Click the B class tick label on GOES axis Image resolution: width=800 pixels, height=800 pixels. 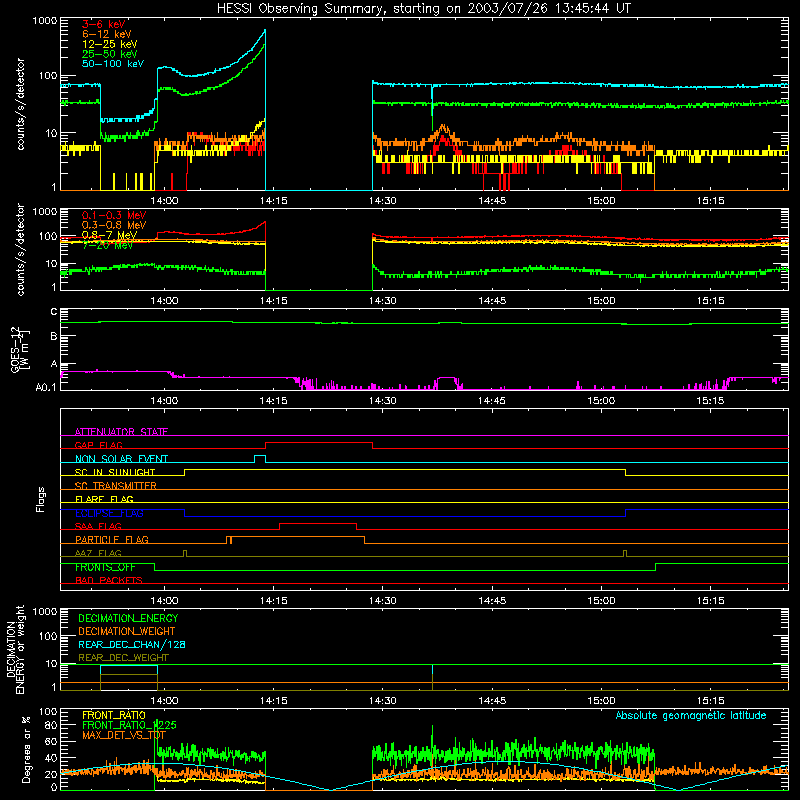54,337
